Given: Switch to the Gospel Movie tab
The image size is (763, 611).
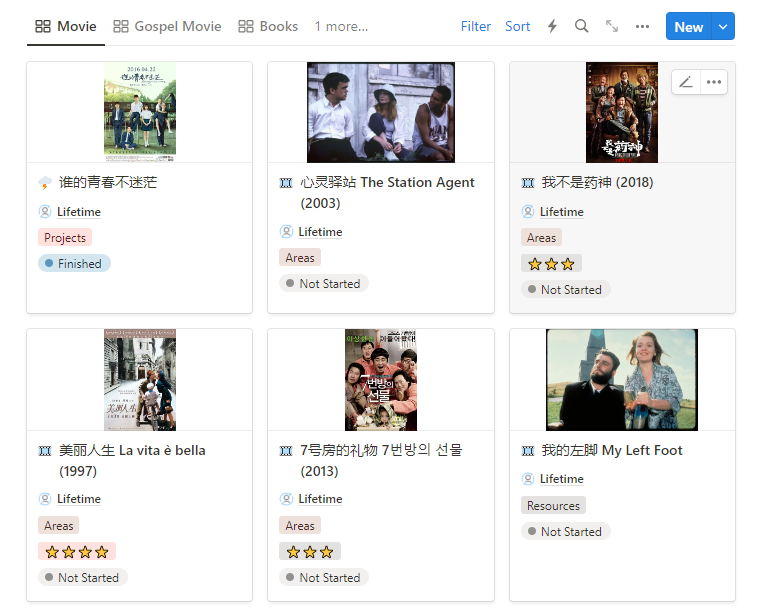Looking at the screenshot, I should tap(167, 27).
